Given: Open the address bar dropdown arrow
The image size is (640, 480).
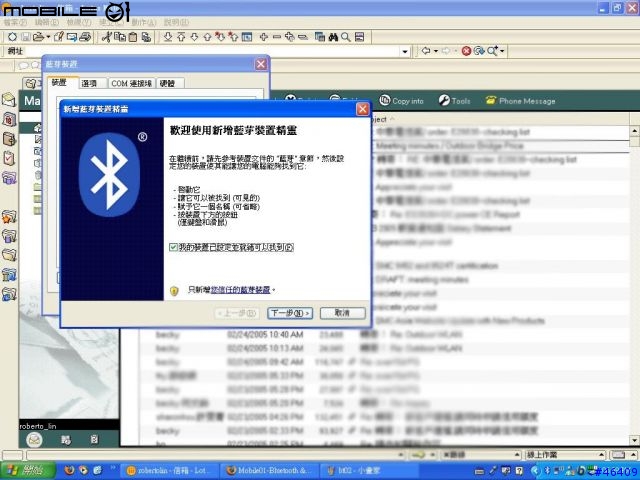Looking at the screenshot, I should 404,51.
